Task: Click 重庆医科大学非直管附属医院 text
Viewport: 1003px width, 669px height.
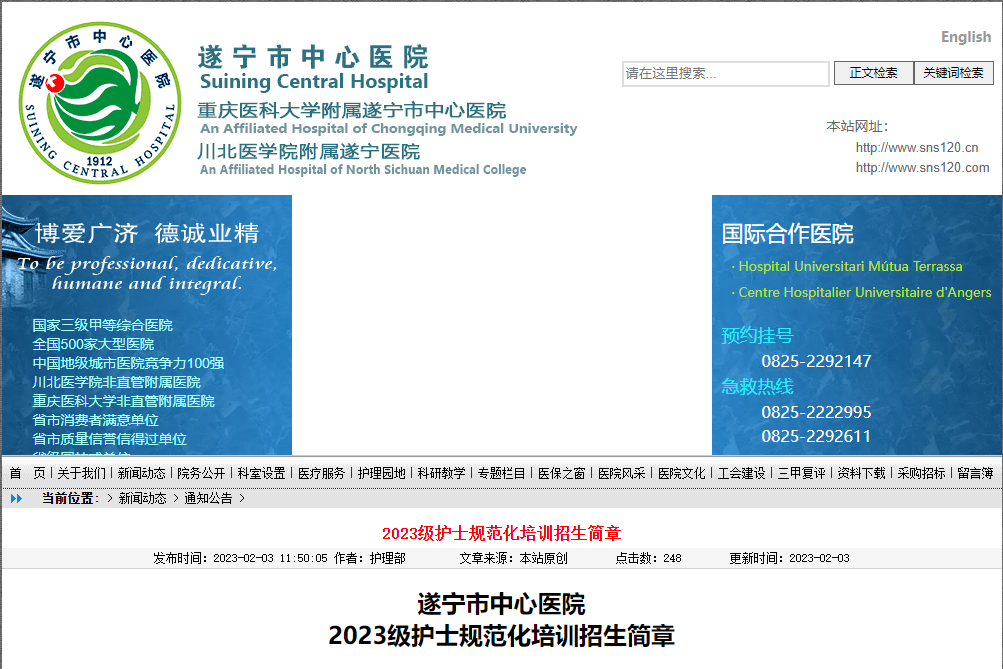Action: [124, 401]
